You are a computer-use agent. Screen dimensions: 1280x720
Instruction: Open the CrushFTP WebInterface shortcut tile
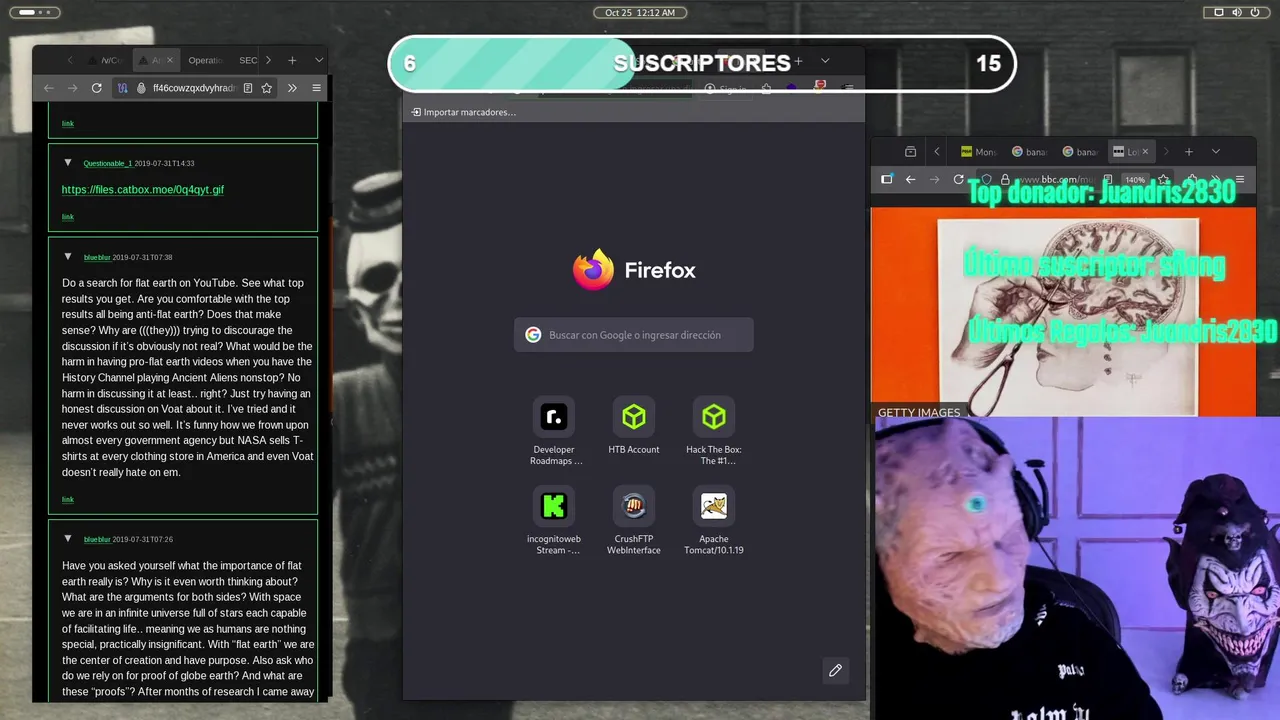[634, 520]
